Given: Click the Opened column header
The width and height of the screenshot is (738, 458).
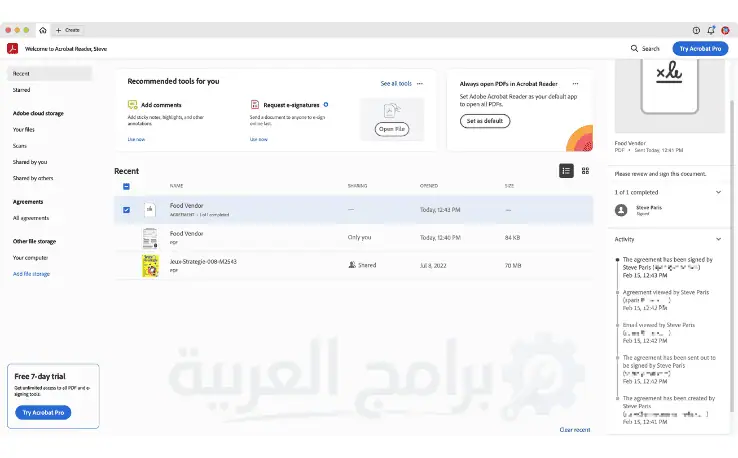Looking at the screenshot, I should click(x=429, y=186).
